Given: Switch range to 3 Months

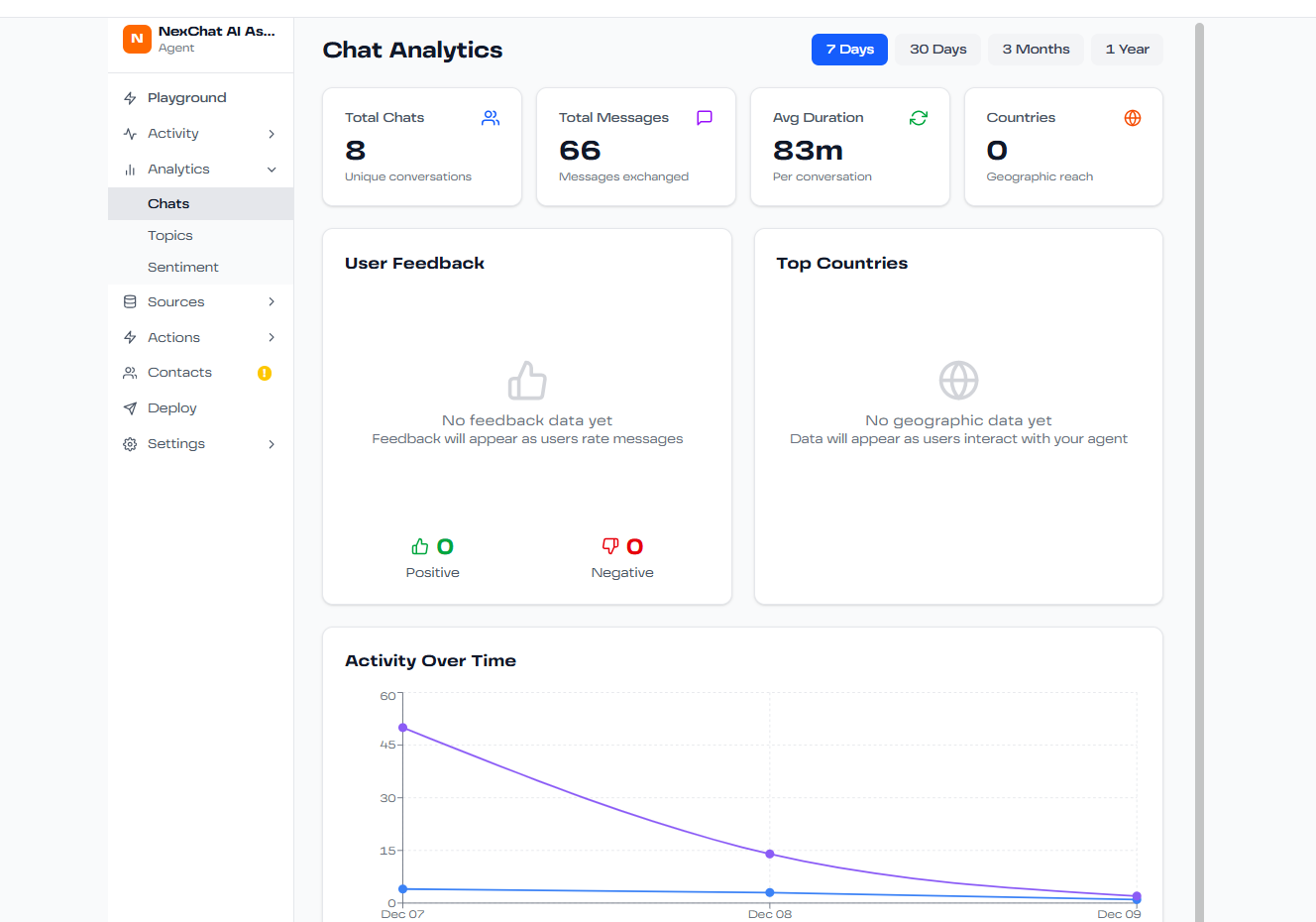Looking at the screenshot, I should tap(1036, 50).
